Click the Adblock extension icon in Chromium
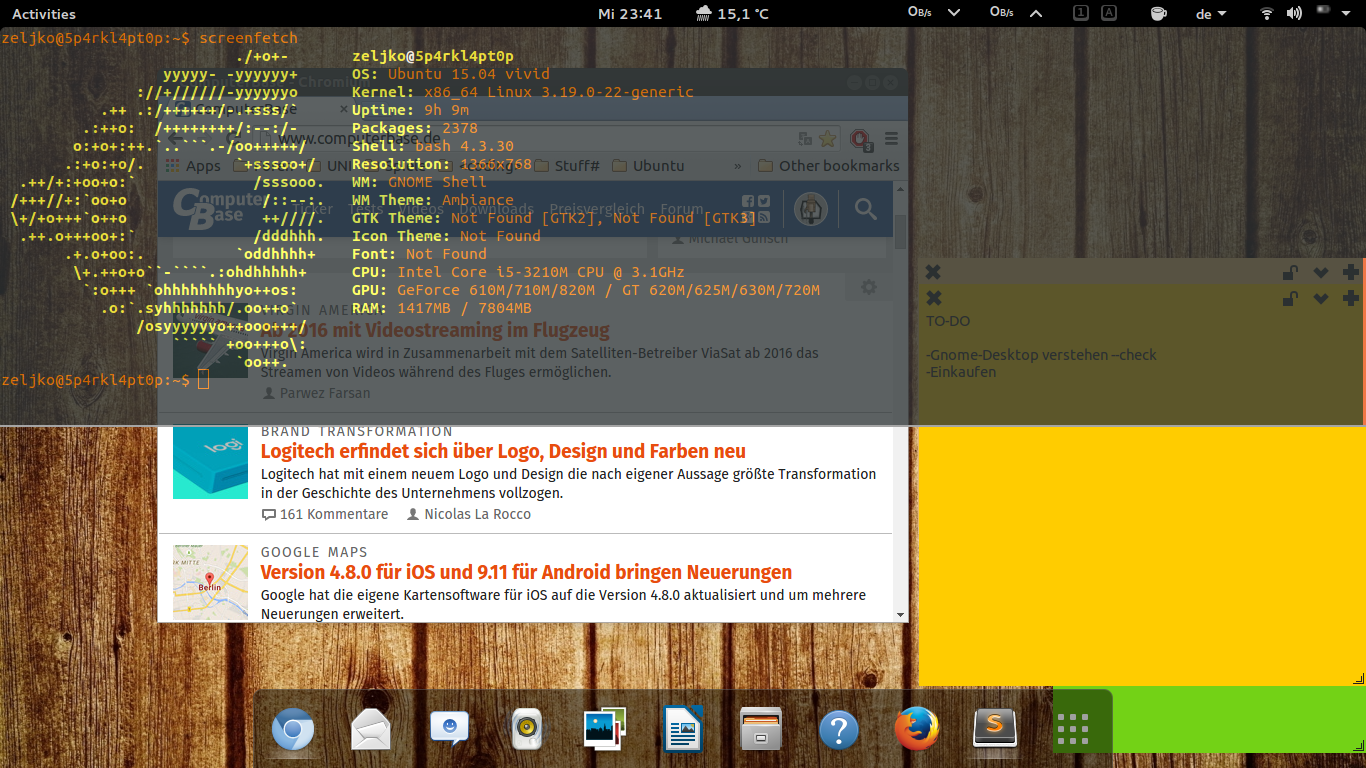1366x768 pixels. click(x=859, y=139)
